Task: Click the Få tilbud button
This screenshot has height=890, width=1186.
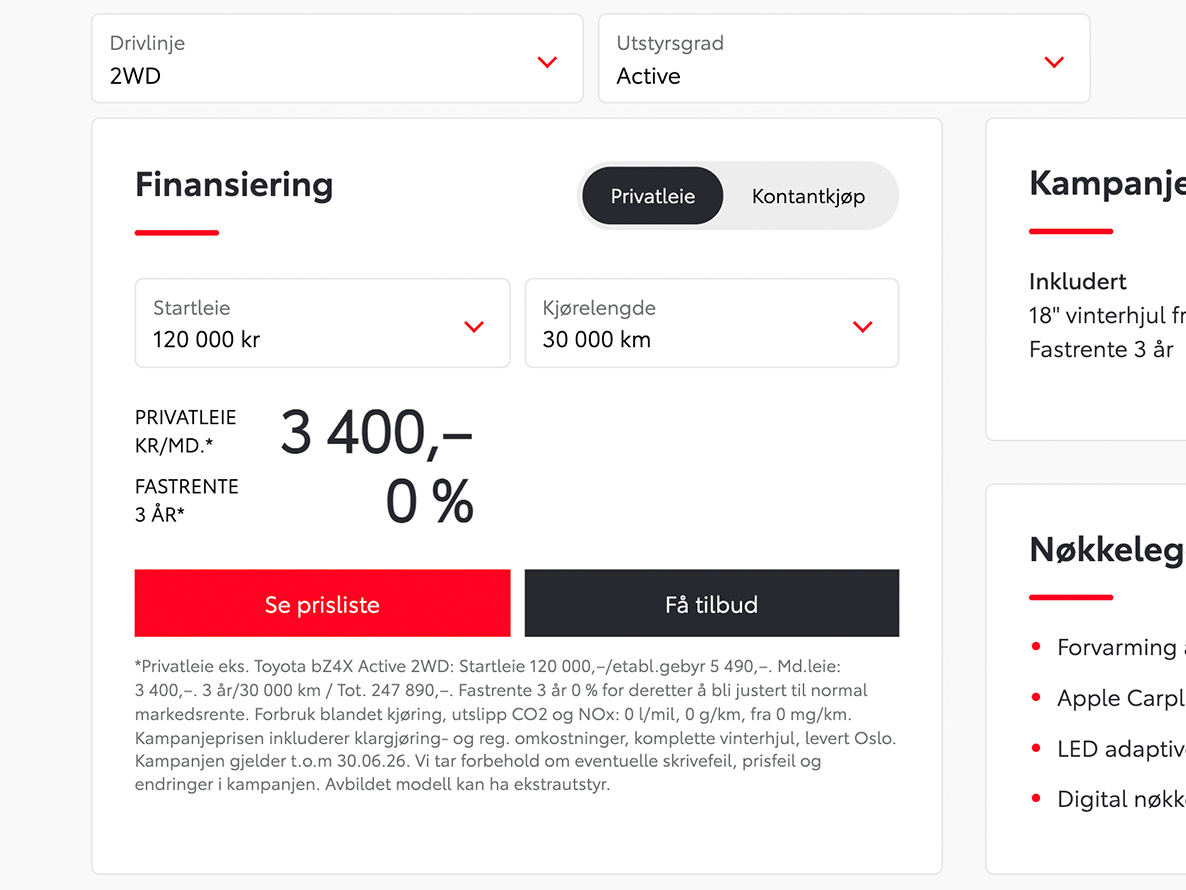Action: tap(711, 603)
